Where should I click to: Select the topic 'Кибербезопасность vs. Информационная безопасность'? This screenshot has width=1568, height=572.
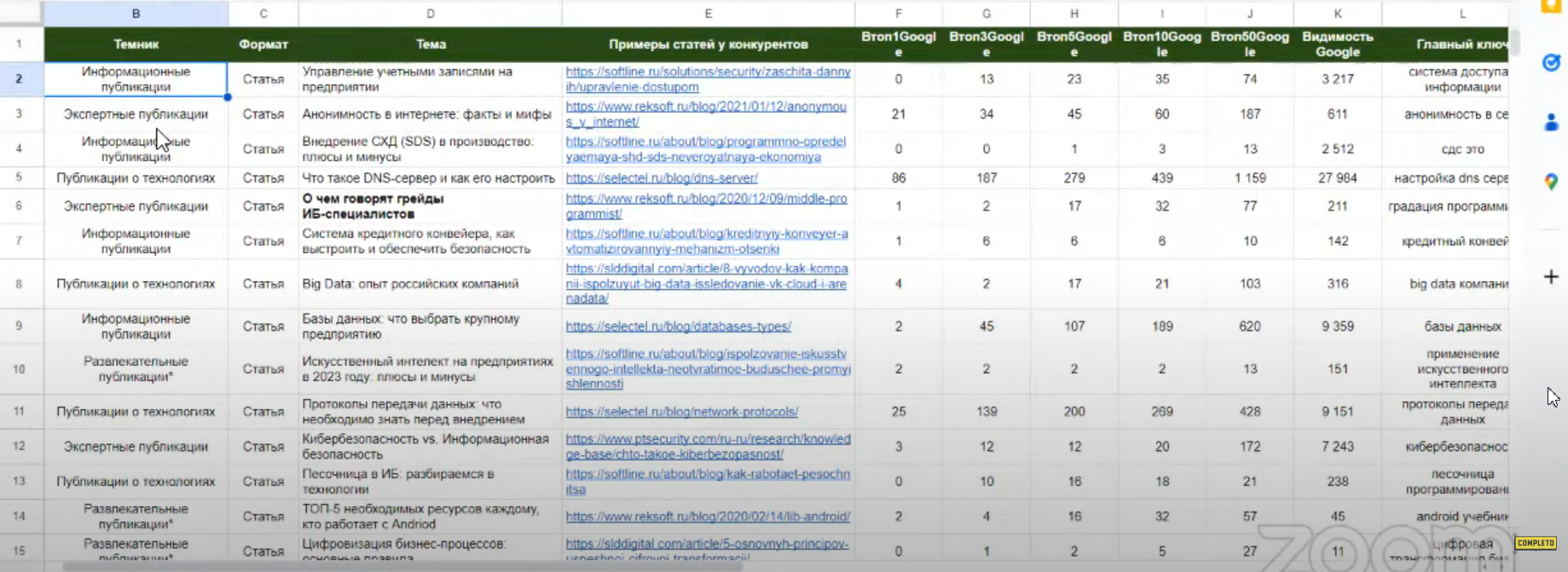point(431,447)
